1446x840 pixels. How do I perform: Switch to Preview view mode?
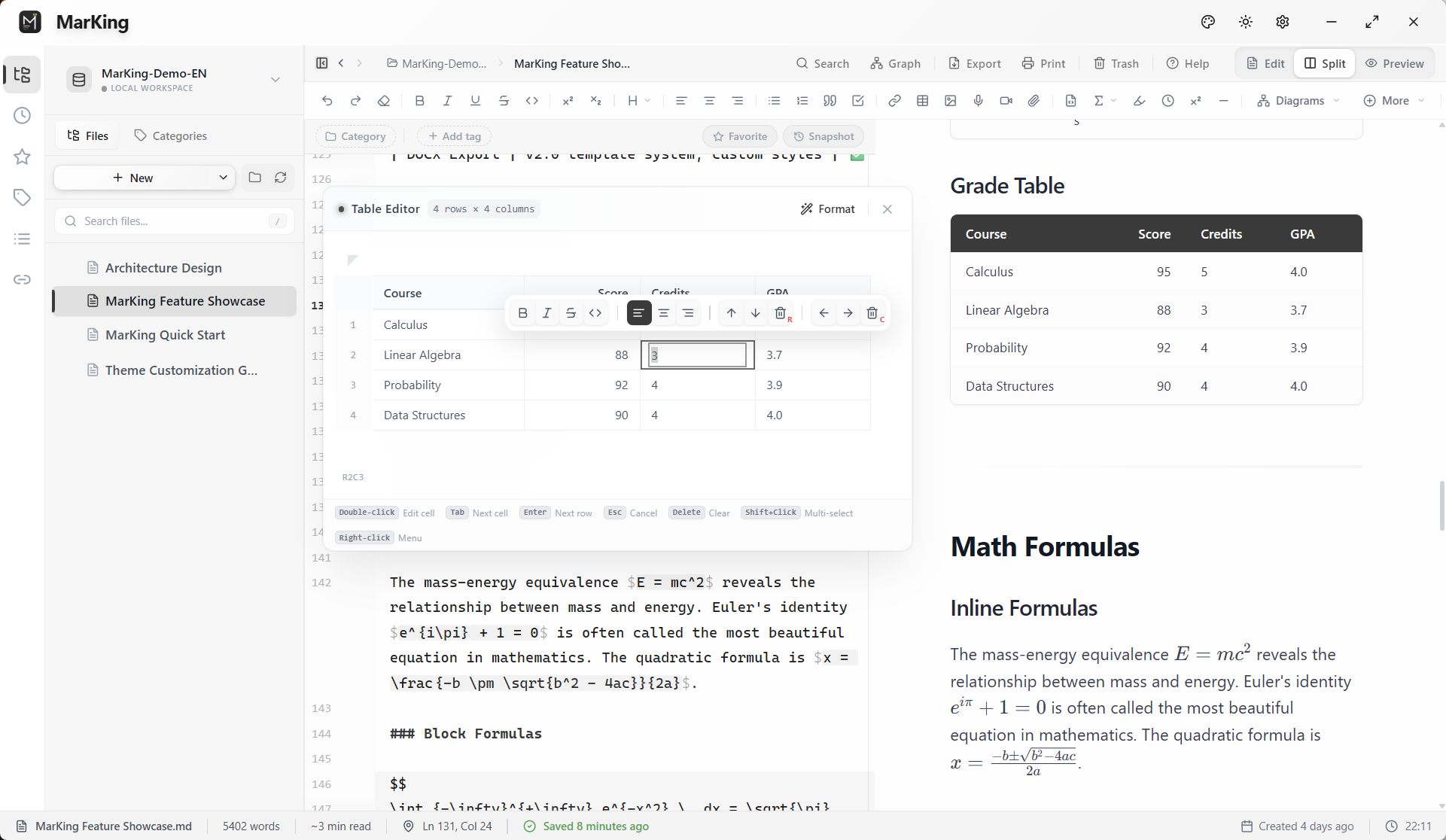1395,63
